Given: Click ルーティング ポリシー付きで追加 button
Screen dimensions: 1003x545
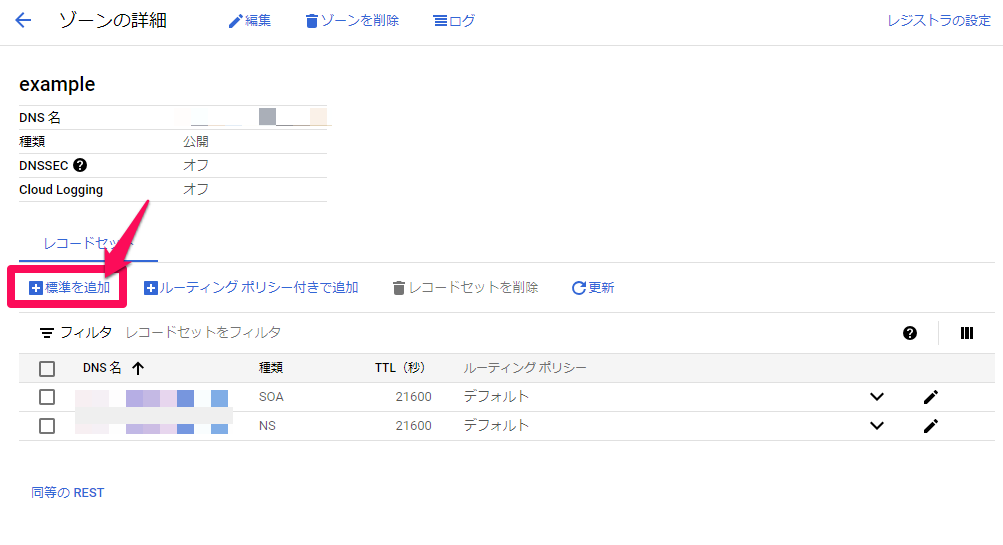Looking at the screenshot, I should tap(251, 288).
